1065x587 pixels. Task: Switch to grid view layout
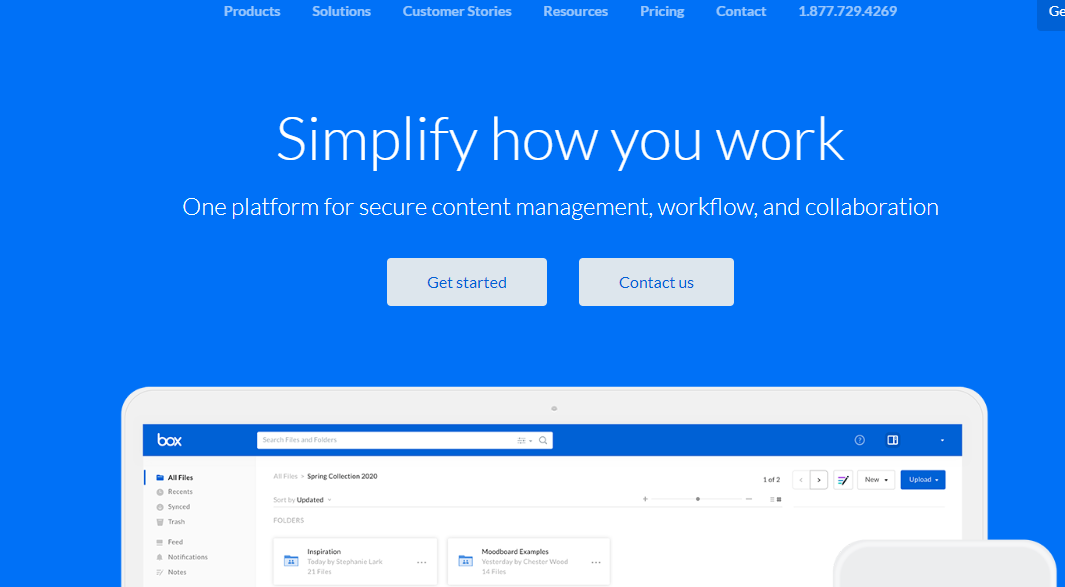tap(780, 497)
